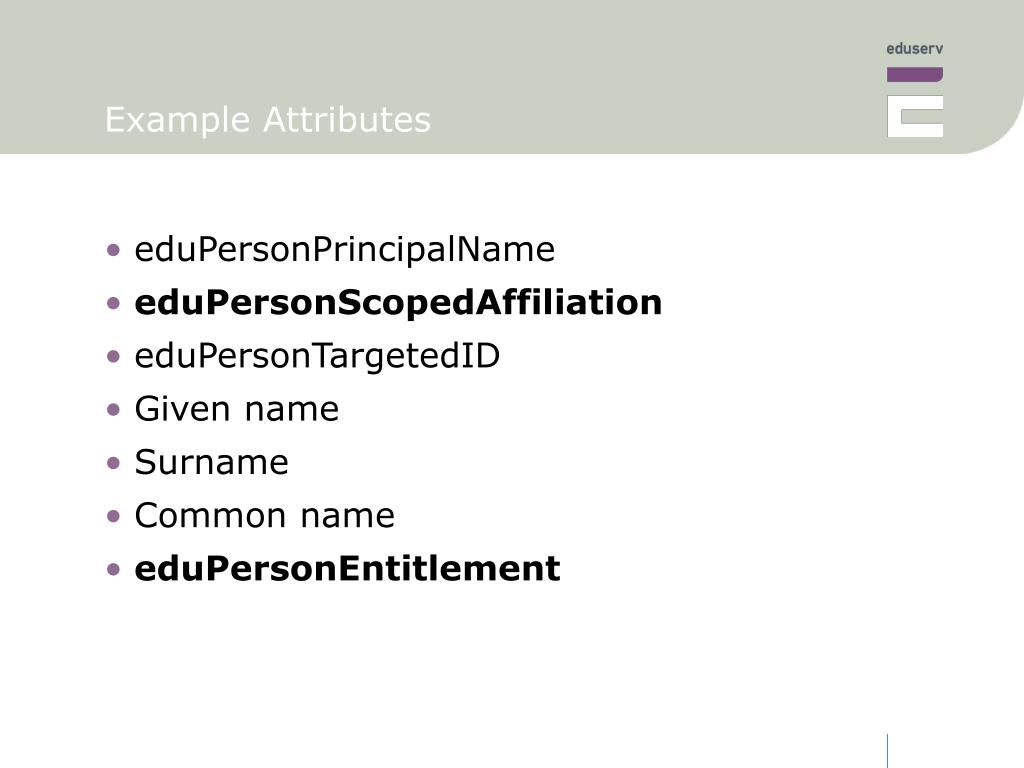This screenshot has width=1024, height=768.
Task: Select the bold eduPersonScopedAffiliation entry
Action: pyautogui.click(x=398, y=302)
